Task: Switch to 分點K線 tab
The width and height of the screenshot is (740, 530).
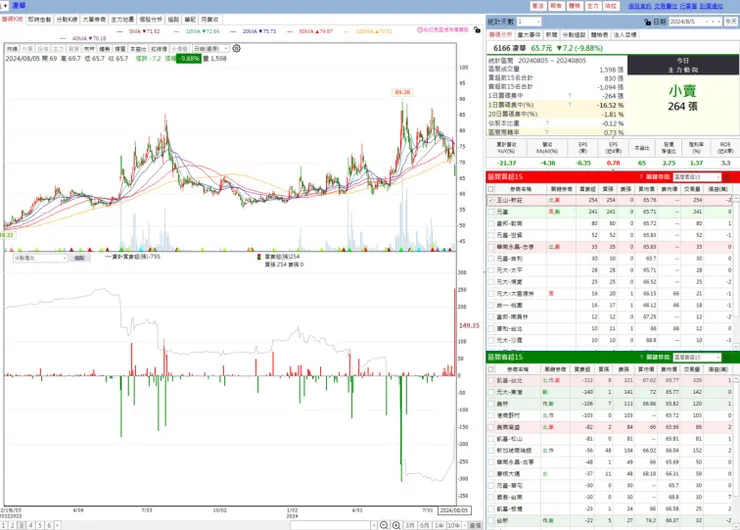Action: 67,19
